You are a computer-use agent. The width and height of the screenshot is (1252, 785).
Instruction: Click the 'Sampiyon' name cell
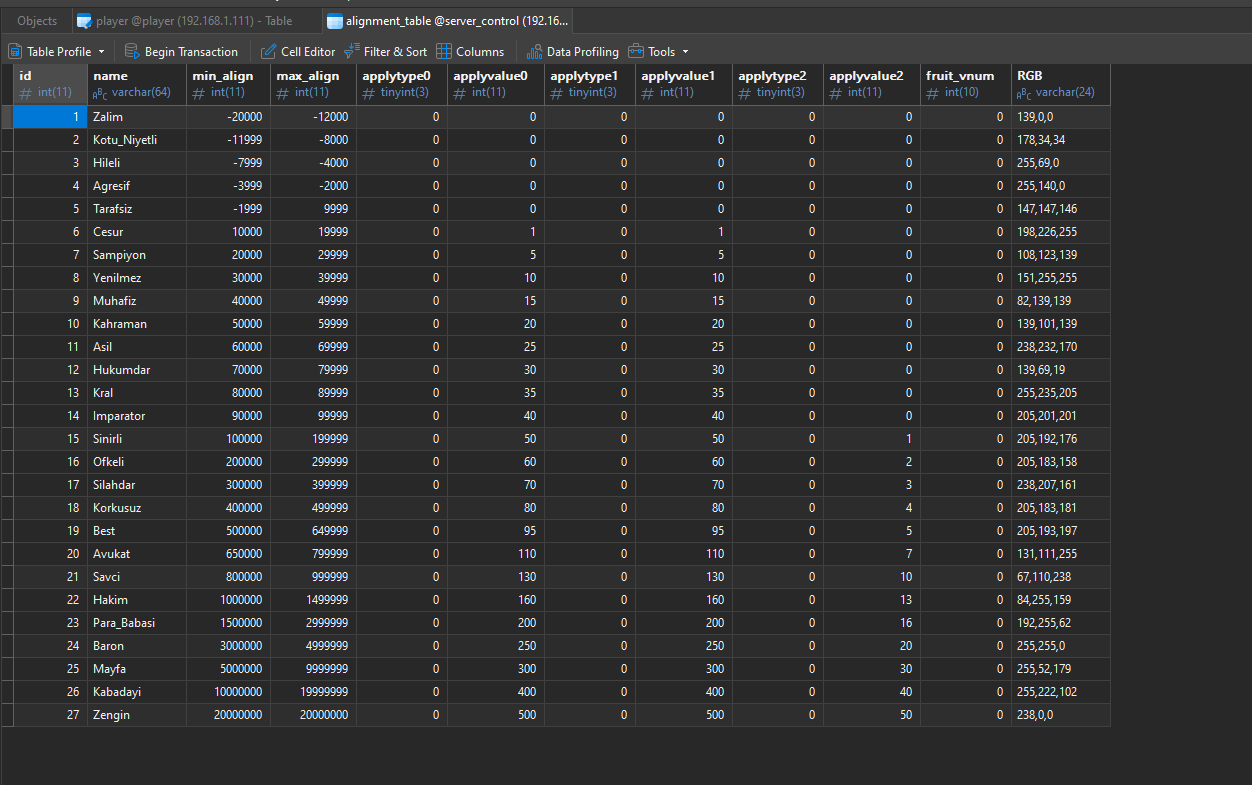[x=137, y=255]
